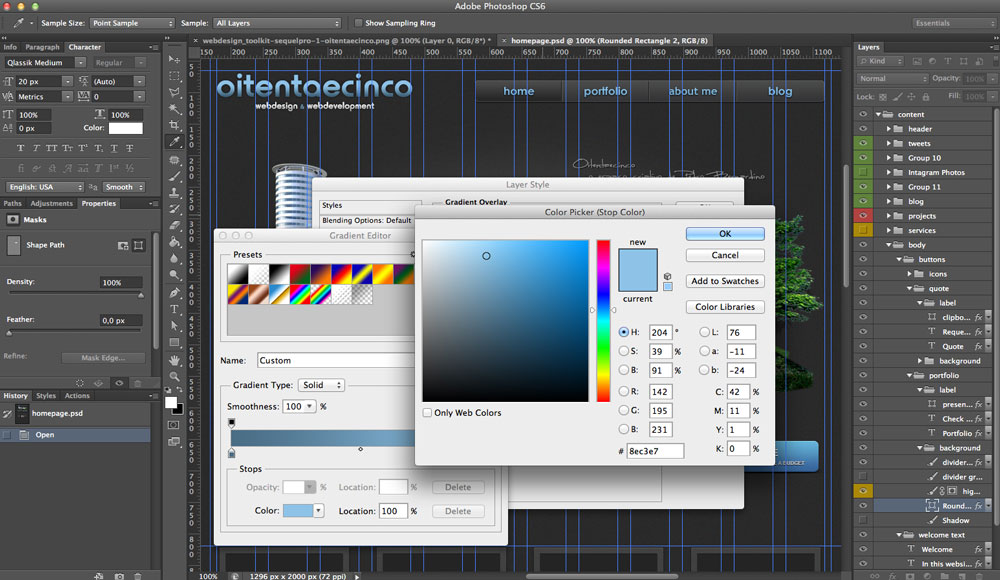Screen dimensions: 1000x580
Task: Delete the selected color stop
Action: pyautogui.click(x=458, y=511)
